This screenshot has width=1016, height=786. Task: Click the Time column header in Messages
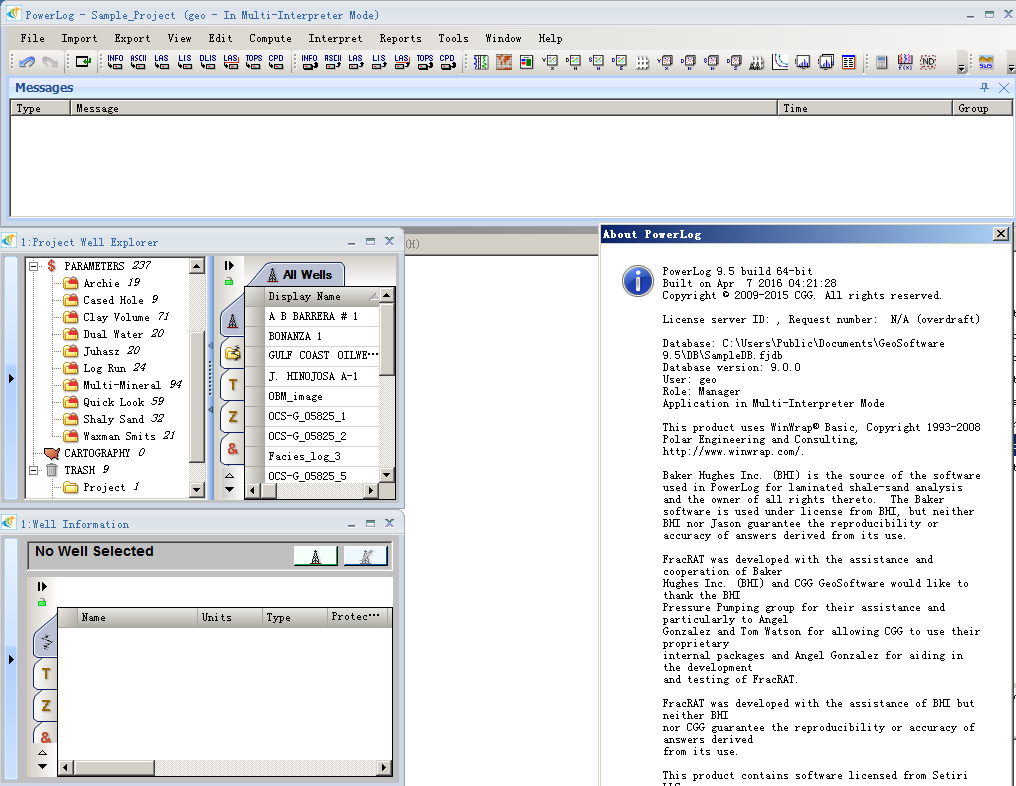[x=864, y=108]
